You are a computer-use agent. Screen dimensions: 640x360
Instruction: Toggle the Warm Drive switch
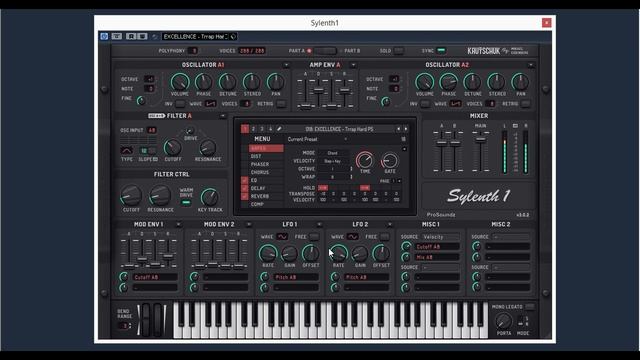click(186, 202)
